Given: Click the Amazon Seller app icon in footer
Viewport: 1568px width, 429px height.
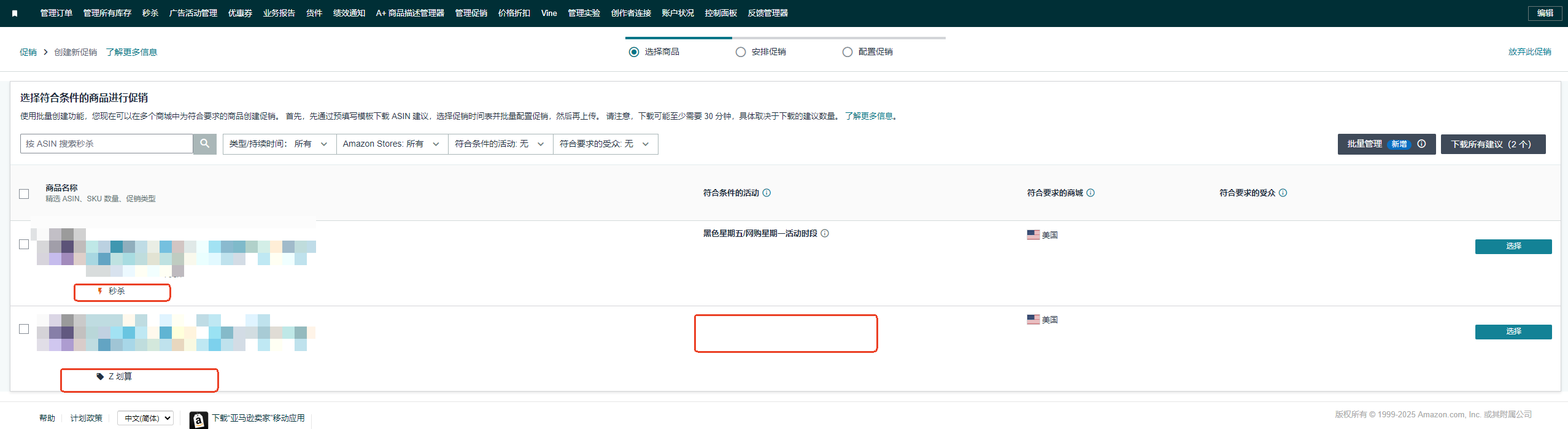Looking at the screenshot, I should [198, 420].
